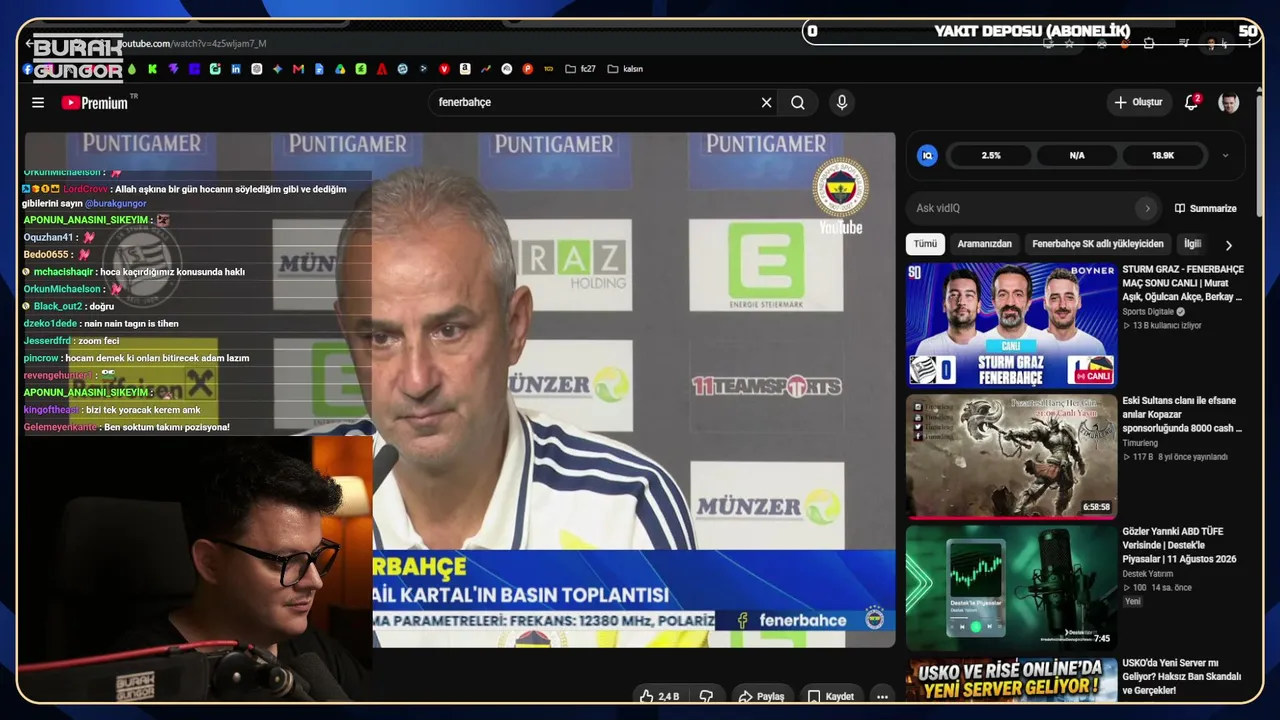Show more filter chips with the arrow
The height and width of the screenshot is (720, 1280).
(1229, 244)
